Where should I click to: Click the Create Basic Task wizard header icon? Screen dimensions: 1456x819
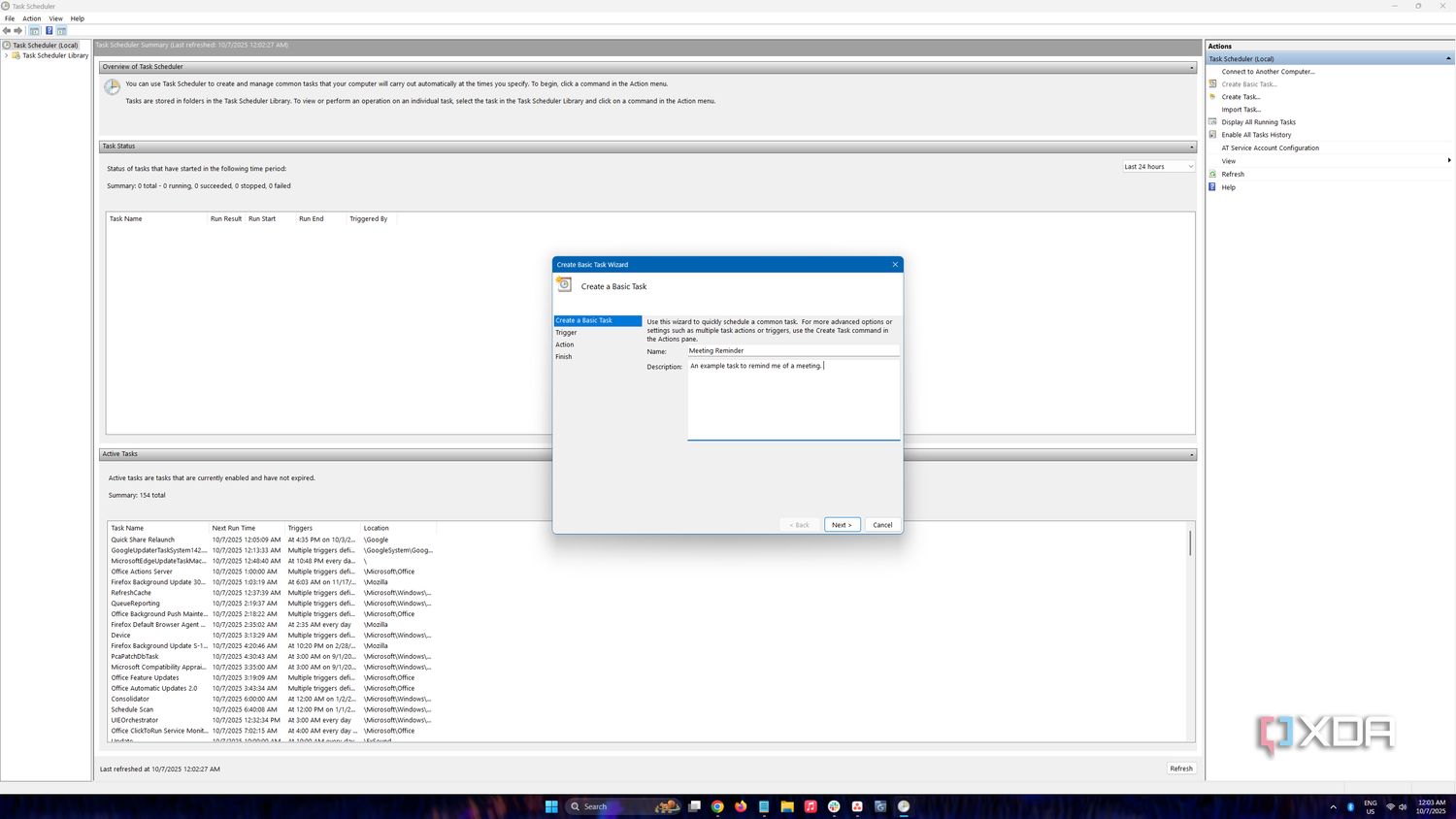(564, 284)
